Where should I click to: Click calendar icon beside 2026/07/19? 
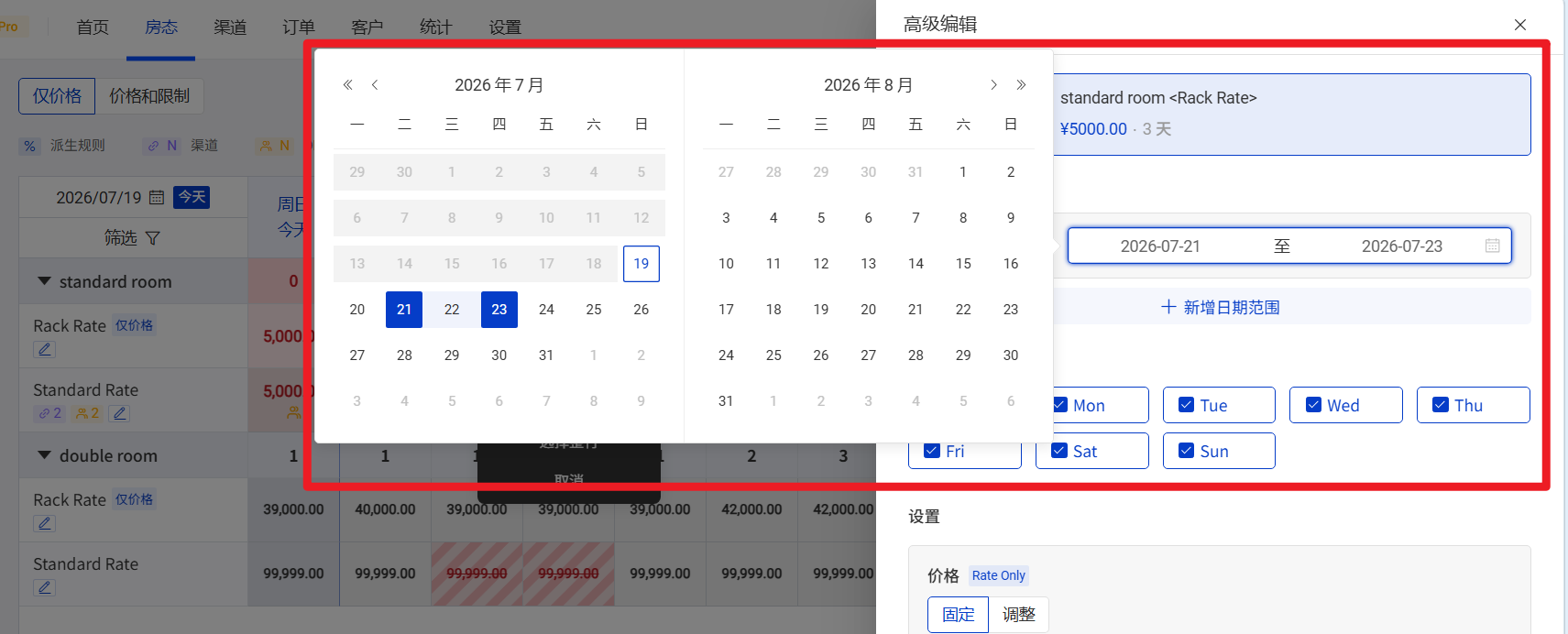pyautogui.click(x=157, y=198)
